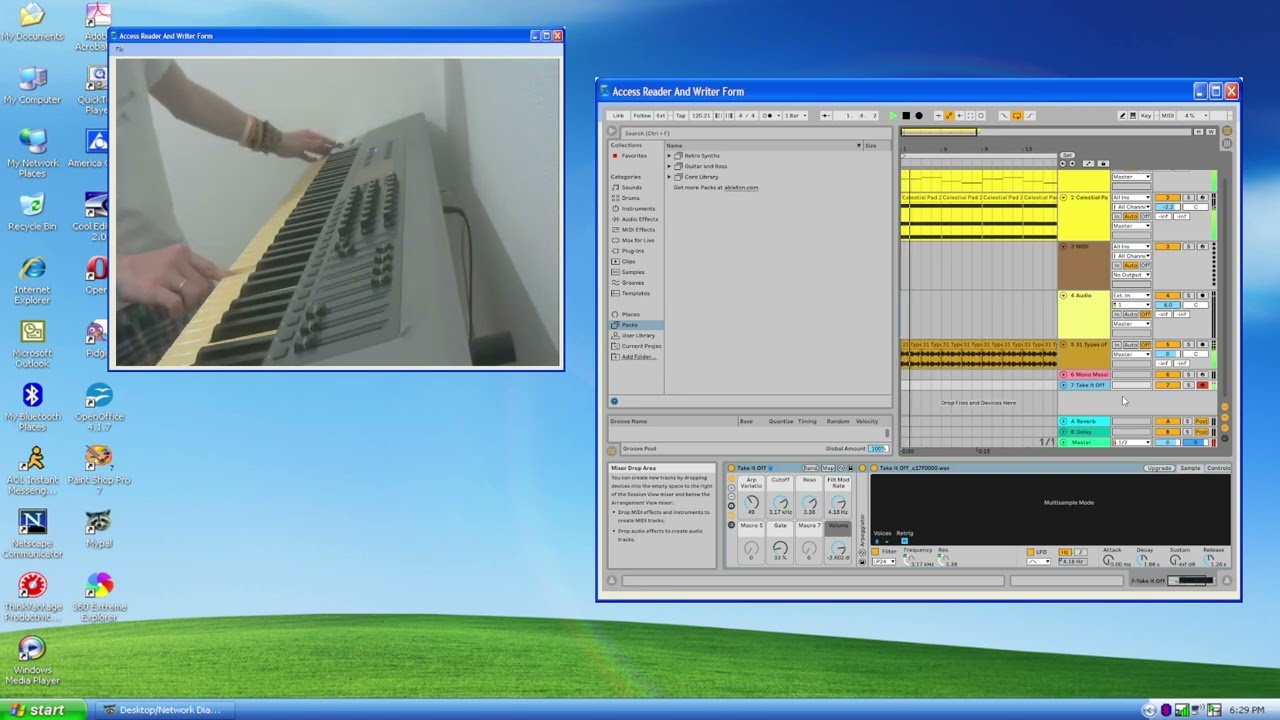The height and width of the screenshot is (720, 1280).
Task: Open the File menu in webcam window
Action: click(x=119, y=49)
